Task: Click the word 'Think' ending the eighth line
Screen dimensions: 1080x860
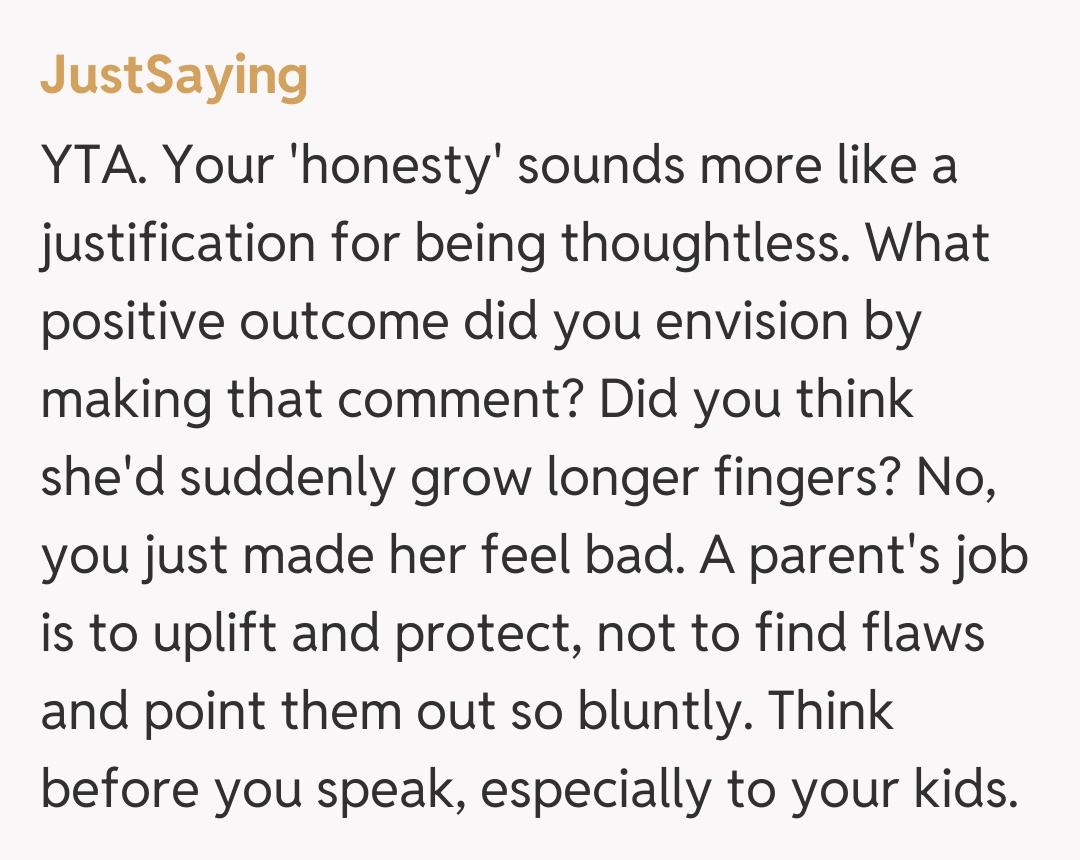Action: (832, 712)
